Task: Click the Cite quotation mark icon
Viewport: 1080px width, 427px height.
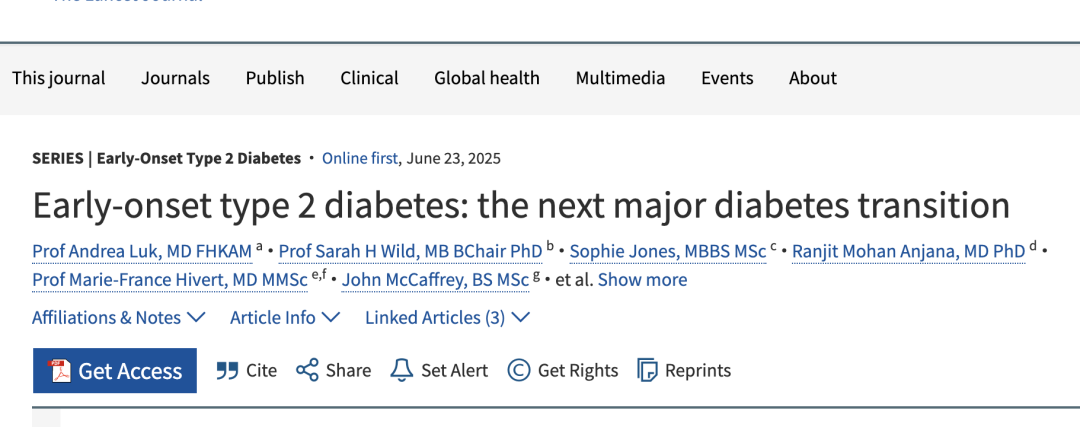Action: [x=227, y=371]
